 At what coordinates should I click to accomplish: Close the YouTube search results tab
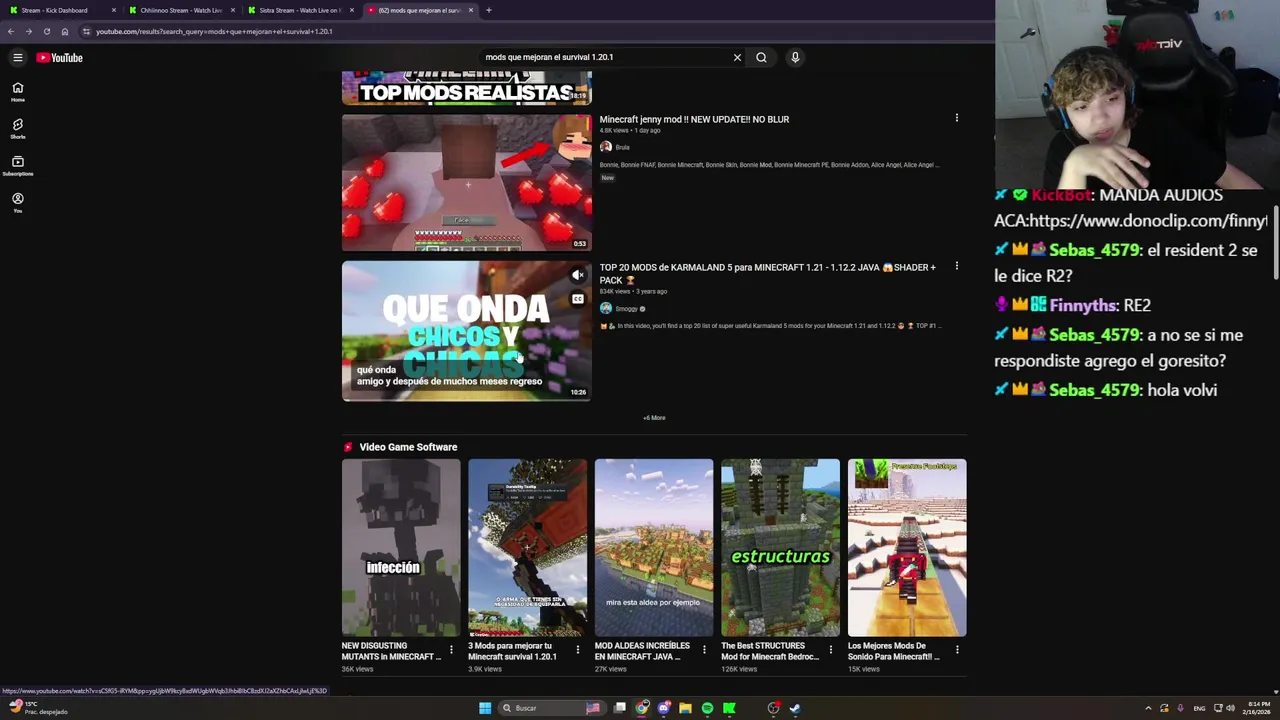click(470, 10)
